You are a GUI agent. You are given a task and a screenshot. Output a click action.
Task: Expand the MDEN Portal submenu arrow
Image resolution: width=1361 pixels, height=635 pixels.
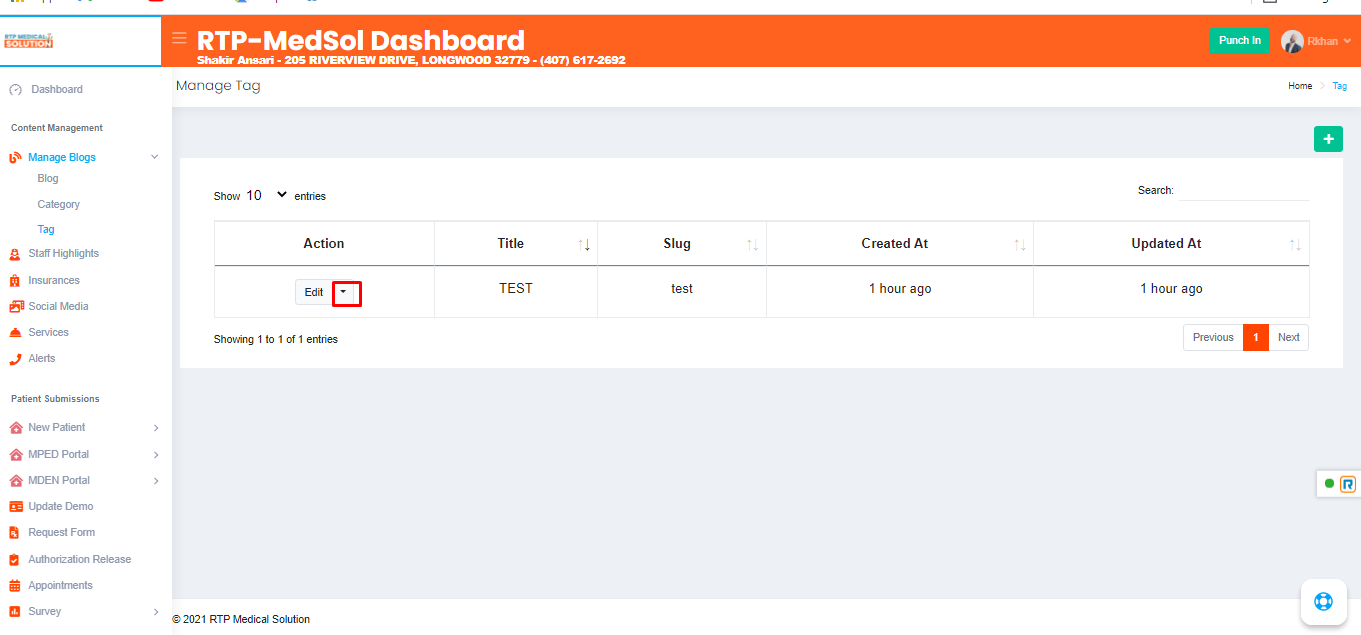click(x=156, y=481)
